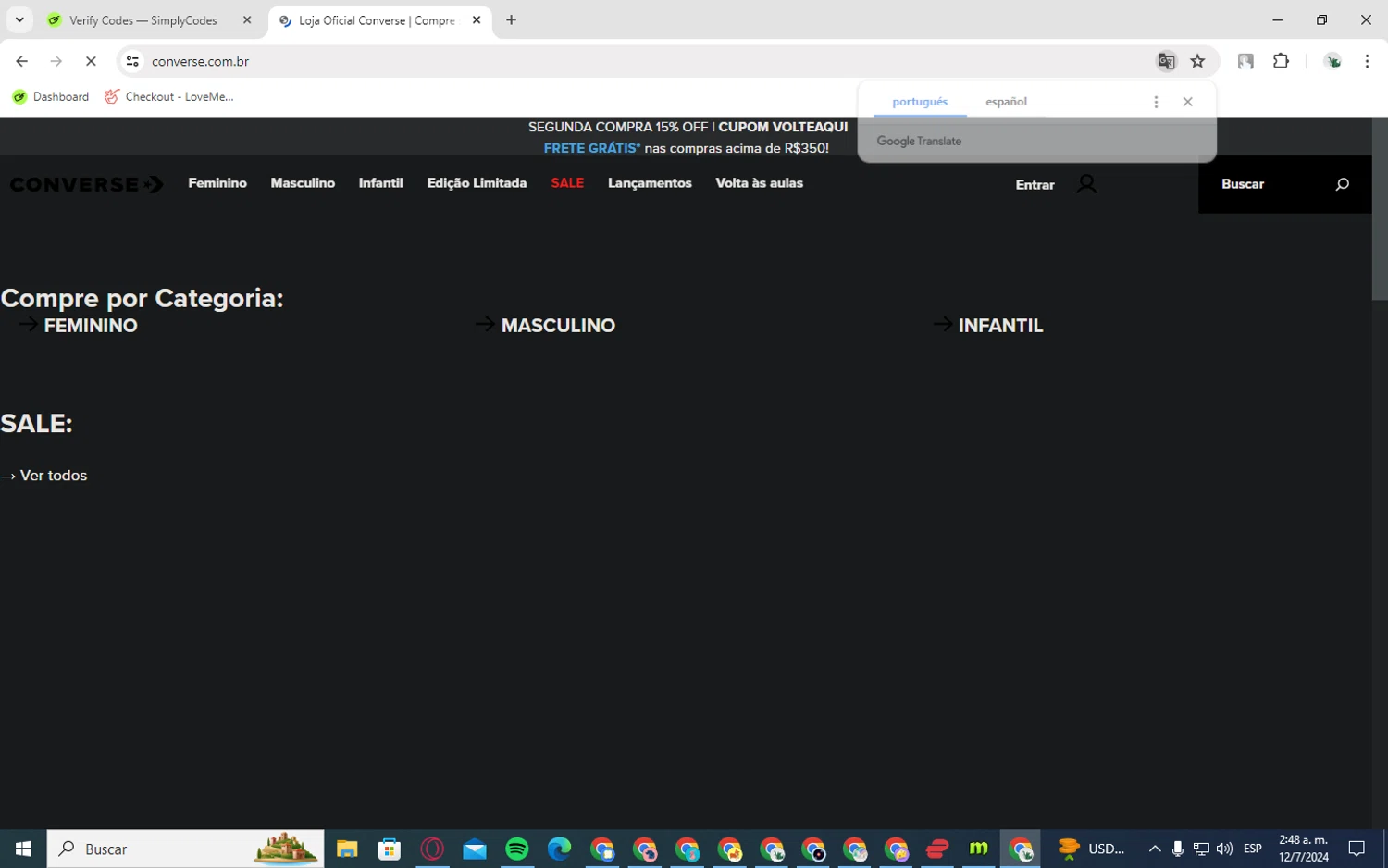Click the microphone icon in system tray
The width and height of the screenshot is (1388, 868).
[x=1178, y=849]
